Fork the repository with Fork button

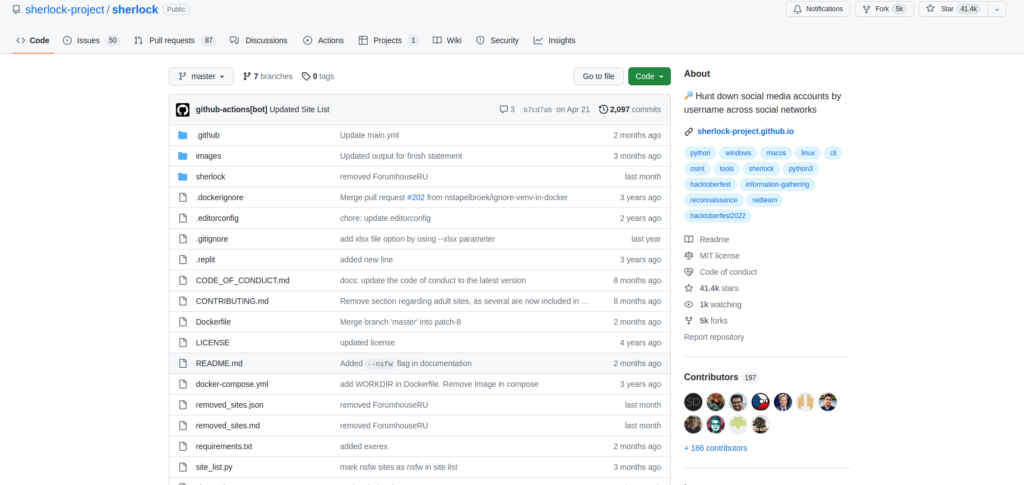[884, 9]
